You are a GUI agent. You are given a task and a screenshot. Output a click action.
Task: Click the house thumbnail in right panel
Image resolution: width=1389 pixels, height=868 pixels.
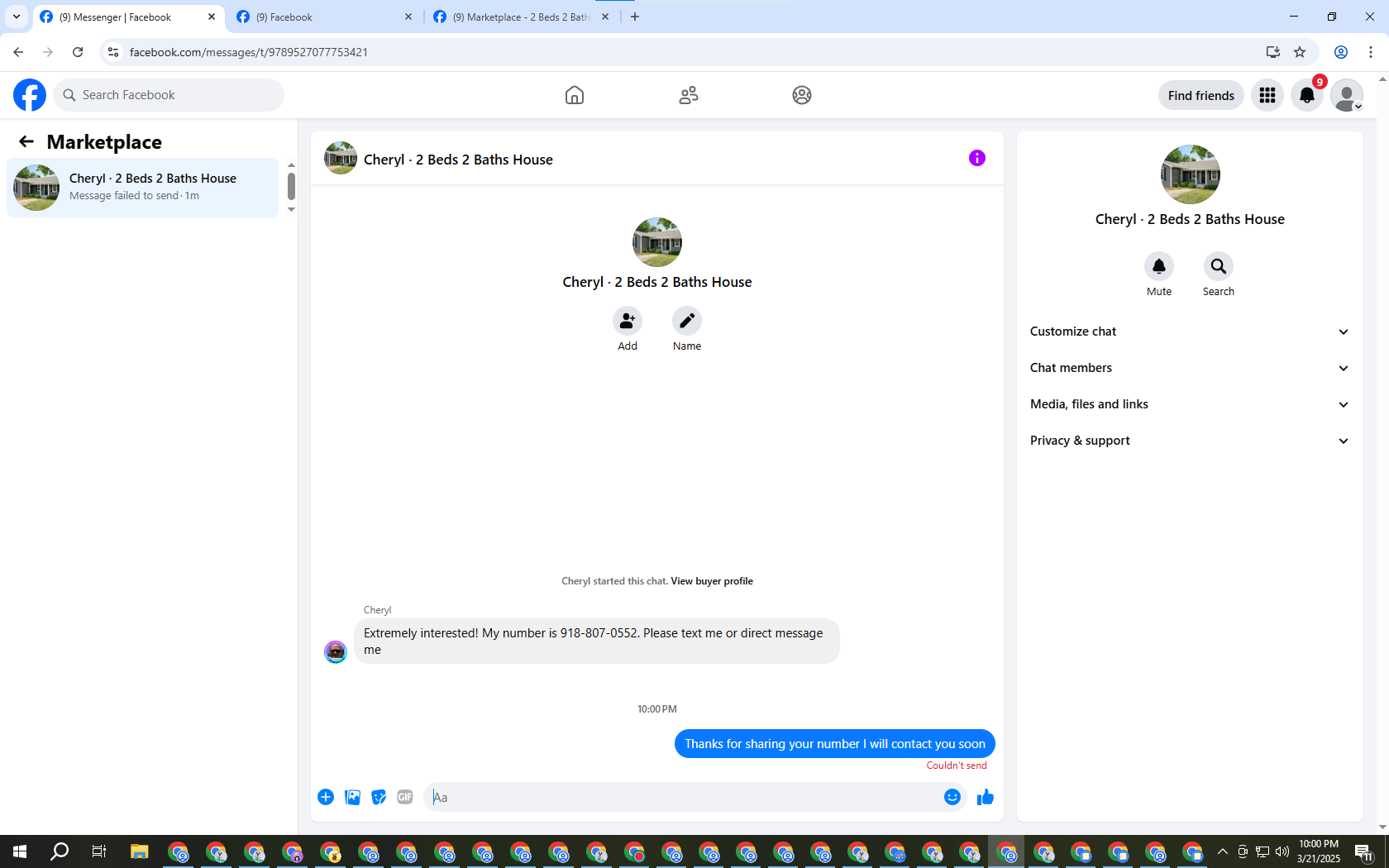tap(1191, 174)
